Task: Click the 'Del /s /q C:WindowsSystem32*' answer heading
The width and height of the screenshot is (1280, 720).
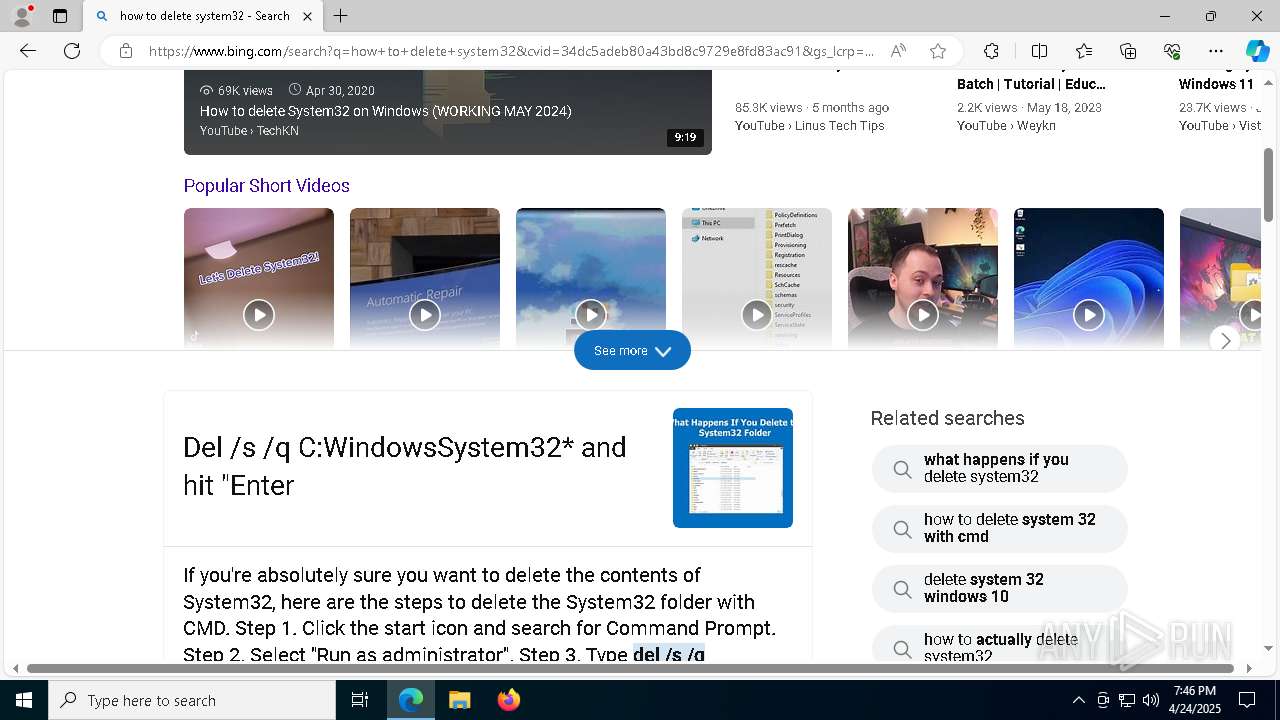Action: pos(405,466)
